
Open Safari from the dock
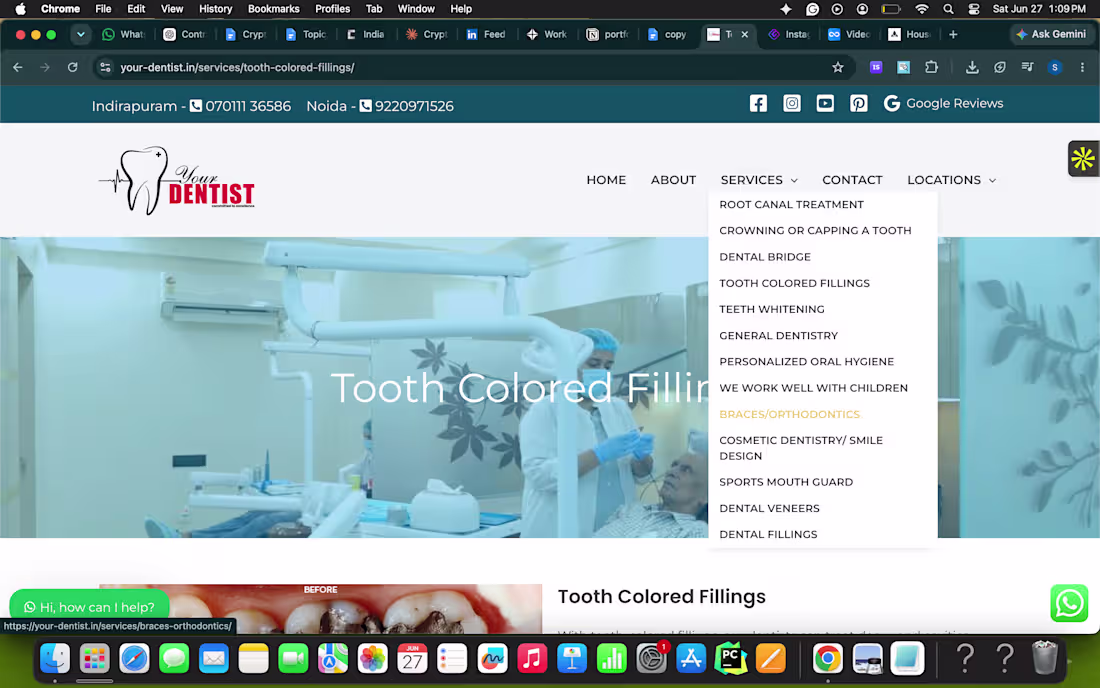[x=134, y=659]
